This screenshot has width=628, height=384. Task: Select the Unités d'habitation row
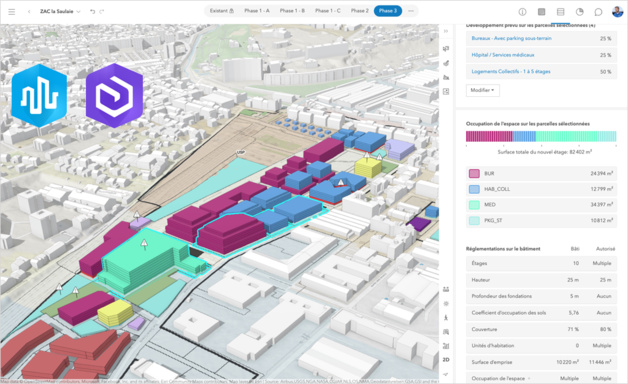click(x=541, y=346)
